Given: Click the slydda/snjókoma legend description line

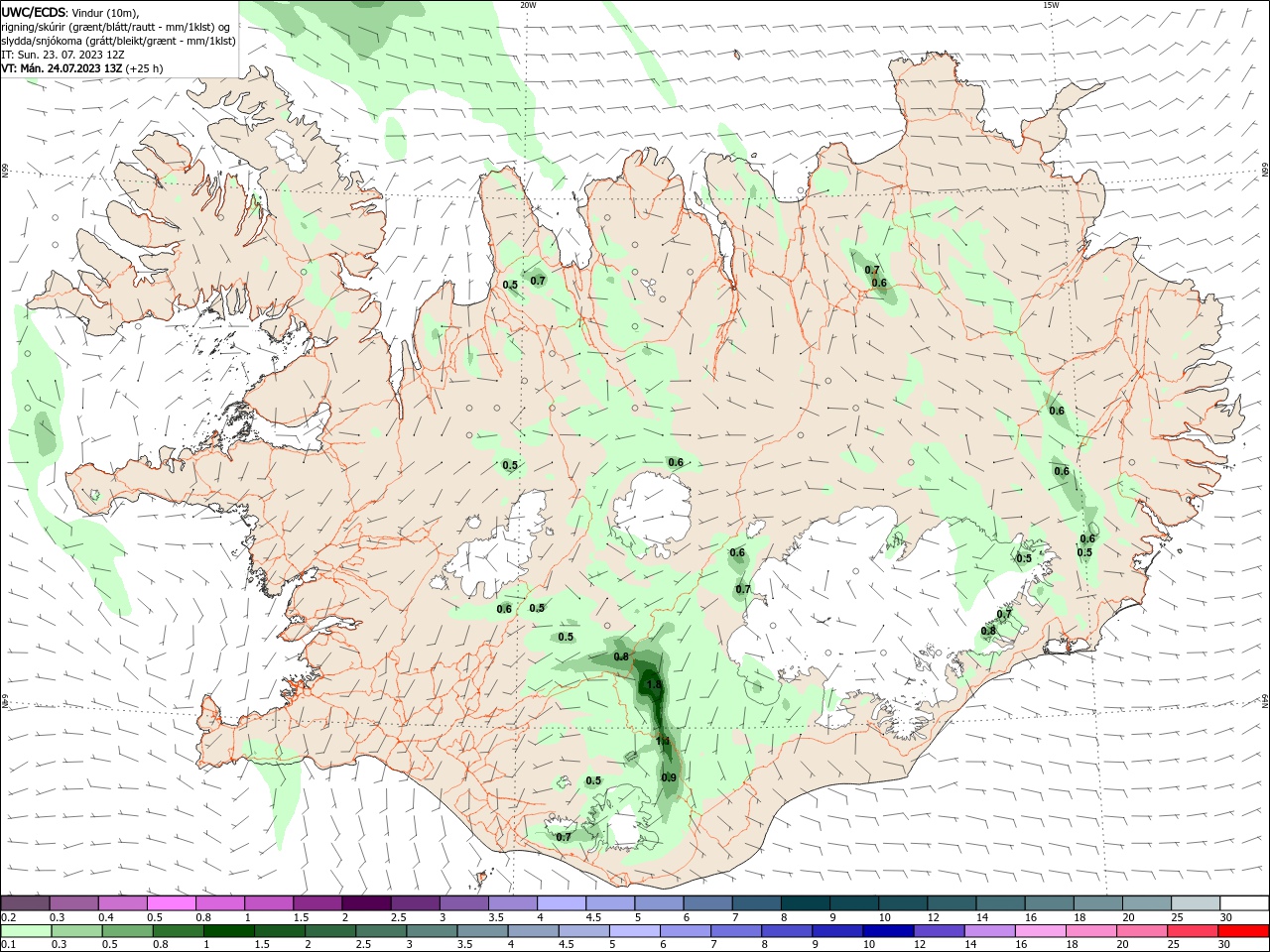Looking at the screenshot, I should point(119,41).
